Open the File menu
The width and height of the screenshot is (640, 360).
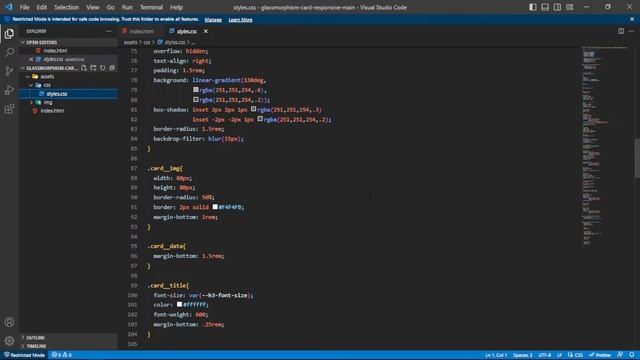tap(24, 7)
